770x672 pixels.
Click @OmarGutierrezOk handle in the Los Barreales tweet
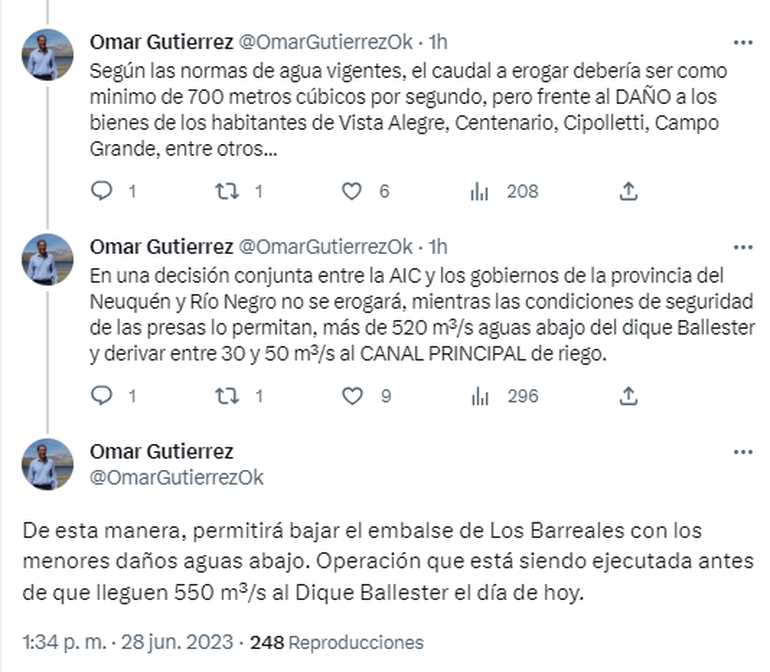coord(177,477)
